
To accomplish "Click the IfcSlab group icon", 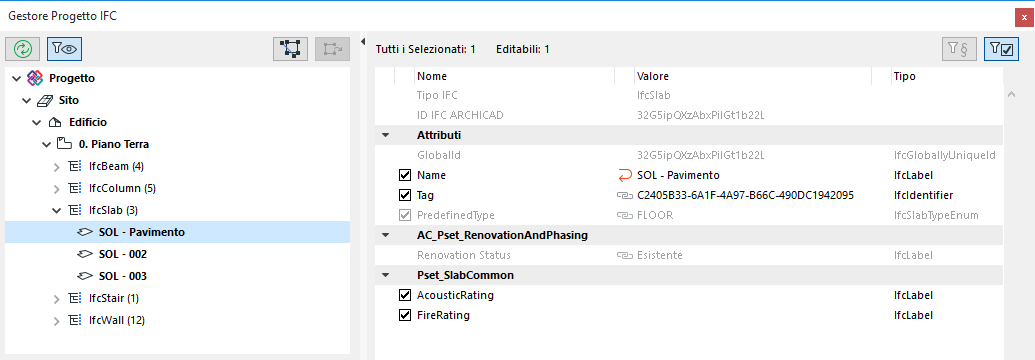I will [x=76, y=210].
